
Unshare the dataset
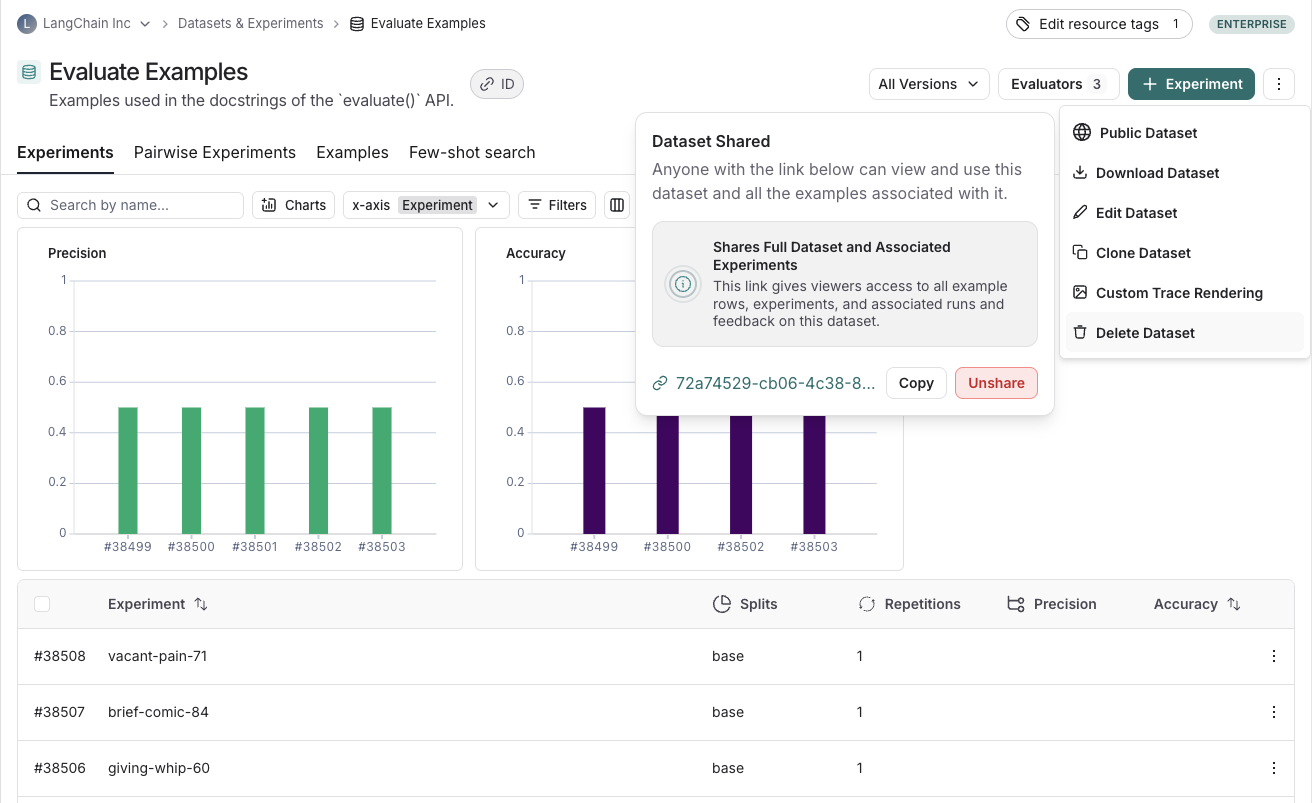pyautogui.click(x=996, y=383)
